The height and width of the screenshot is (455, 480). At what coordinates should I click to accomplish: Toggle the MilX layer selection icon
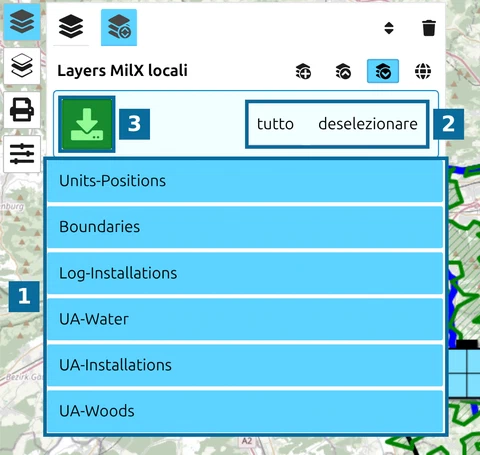click(x=383, y=71)
